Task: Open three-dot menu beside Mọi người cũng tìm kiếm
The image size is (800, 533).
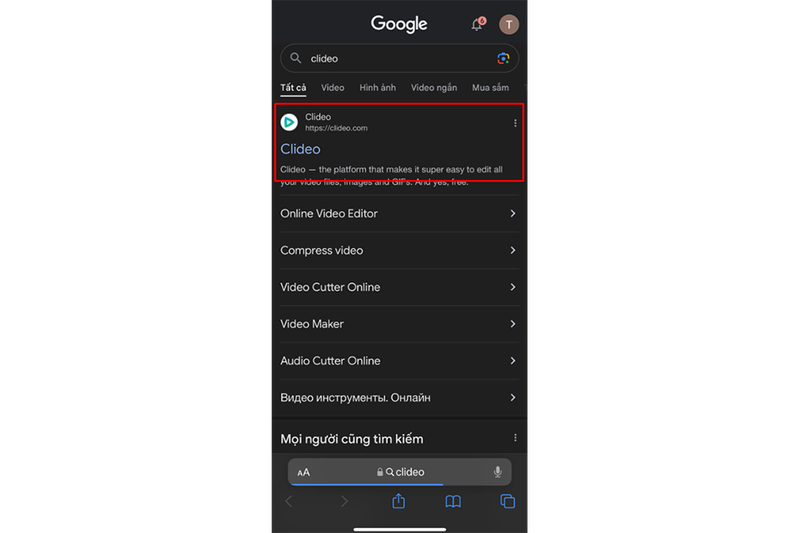Action: point(515,438)
